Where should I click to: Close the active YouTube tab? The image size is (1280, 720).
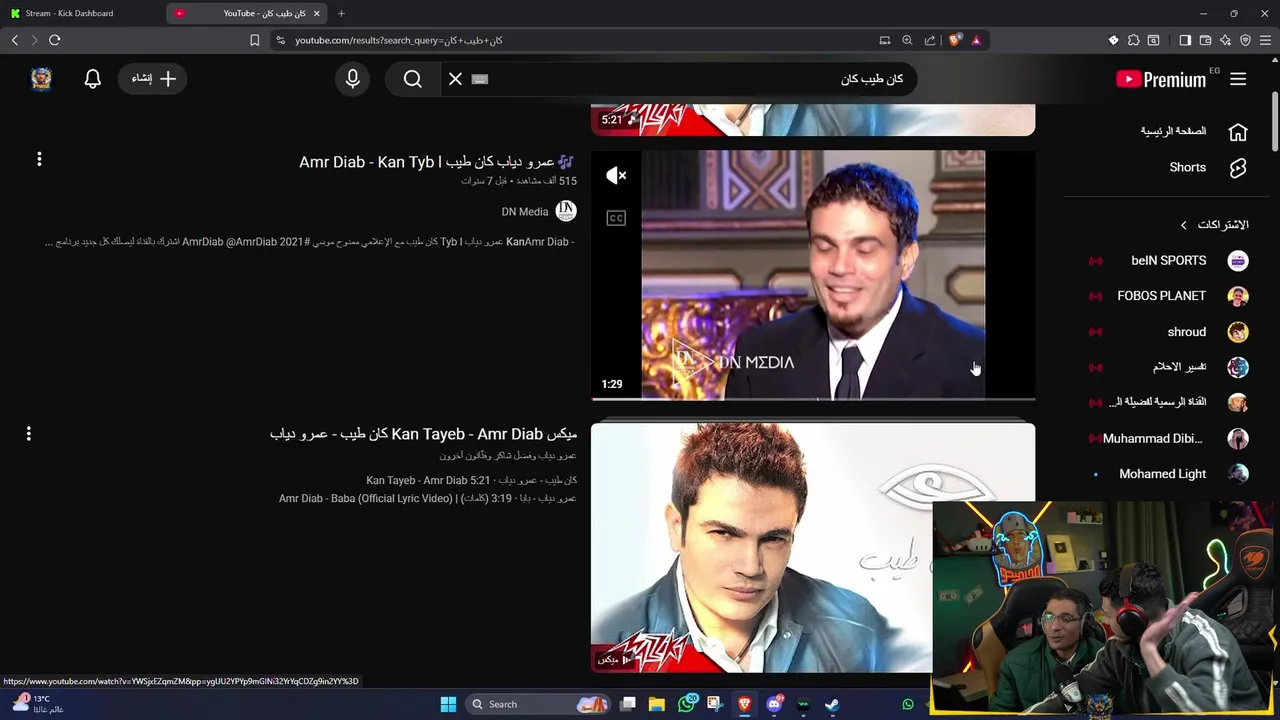(316, 13)
